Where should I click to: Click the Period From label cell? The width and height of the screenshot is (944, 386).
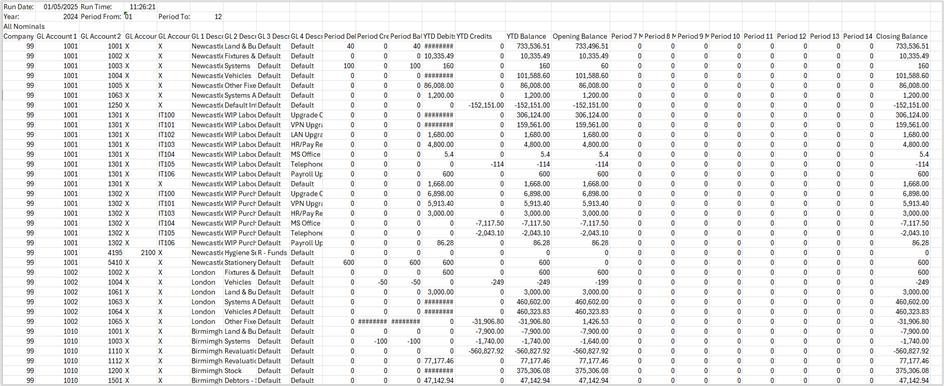tap(101, 17)
